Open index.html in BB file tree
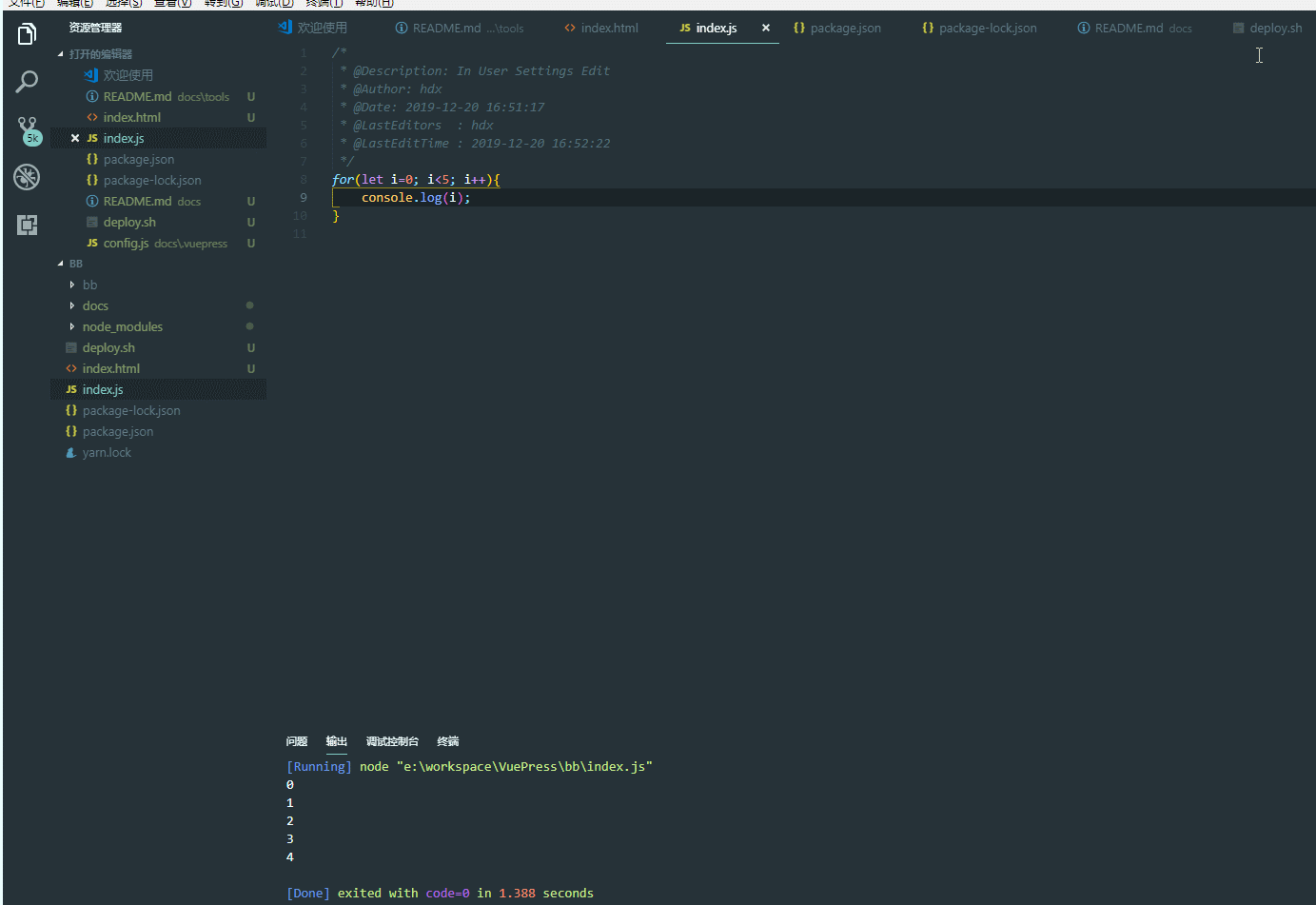 158,368
